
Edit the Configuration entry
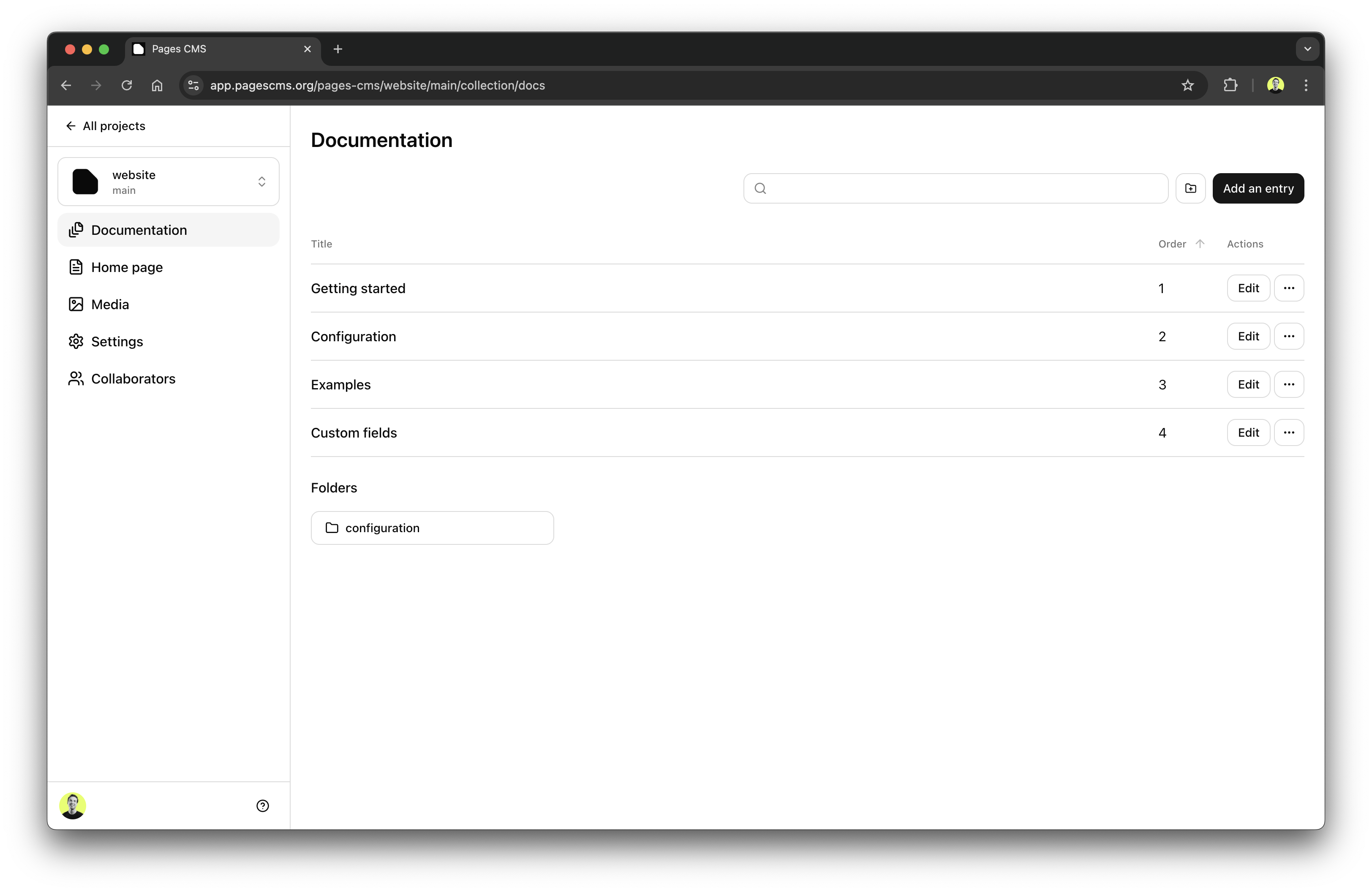click(1248, 336)
